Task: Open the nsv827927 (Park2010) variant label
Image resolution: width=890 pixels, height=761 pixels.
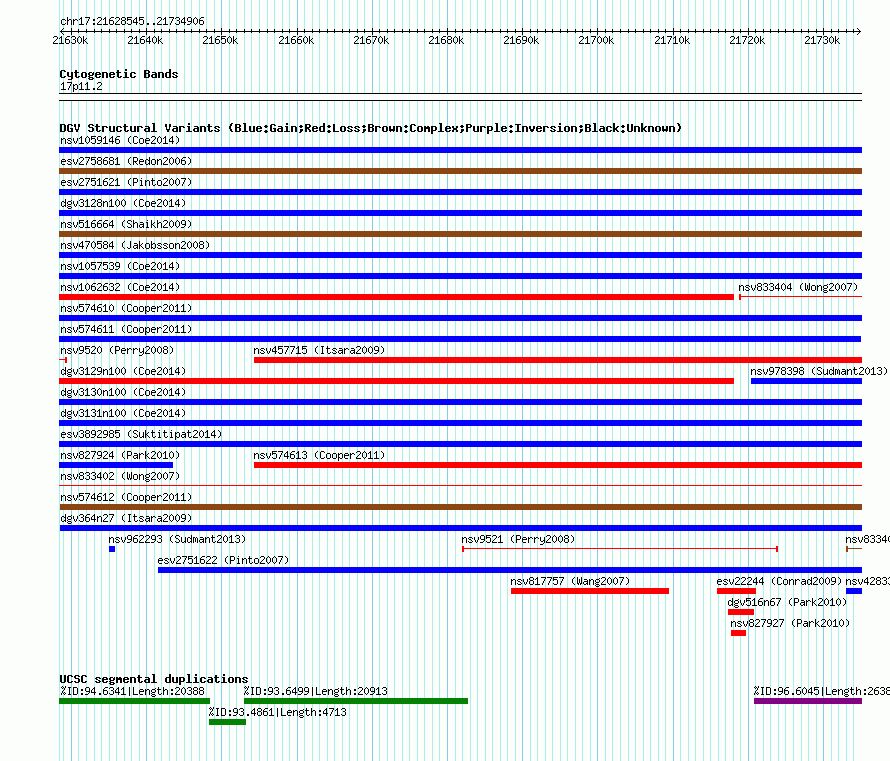Action: 790,623
